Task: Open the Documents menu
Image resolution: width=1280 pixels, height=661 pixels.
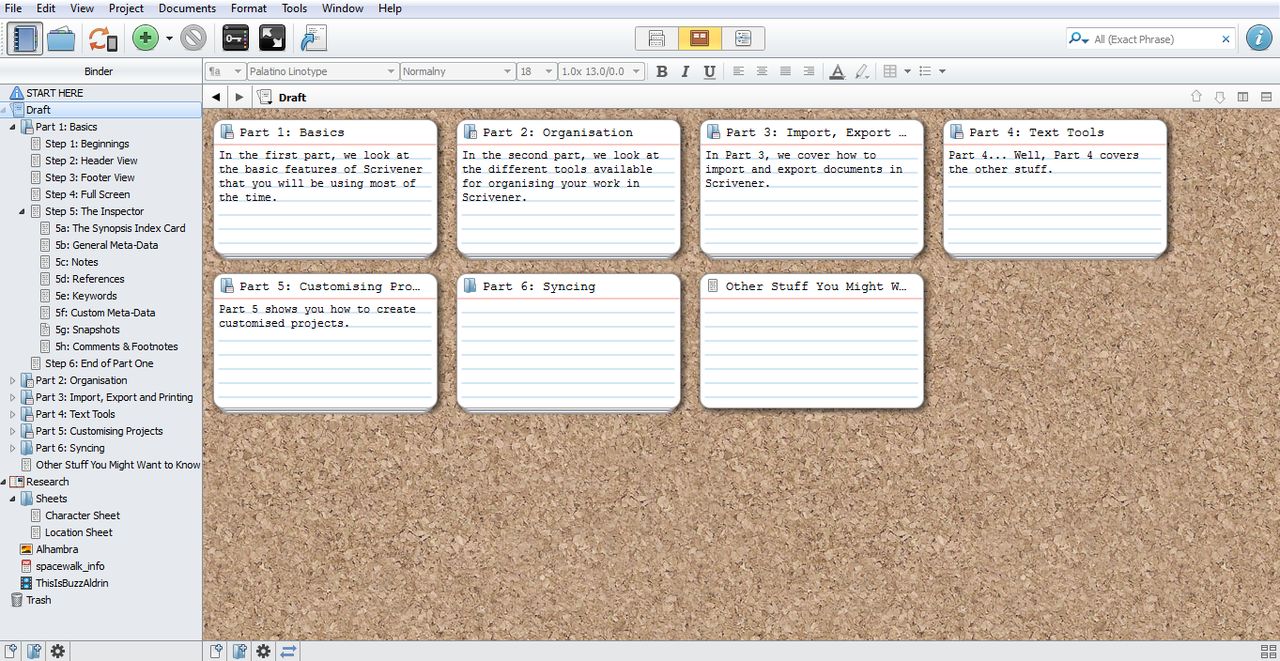Action: [x=187, y=8]
